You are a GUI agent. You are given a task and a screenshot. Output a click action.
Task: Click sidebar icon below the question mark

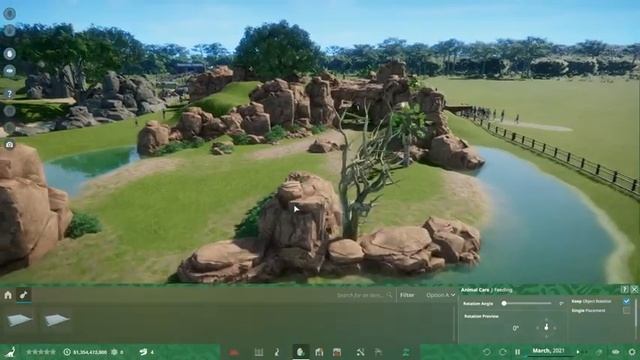tap(9, 111)
